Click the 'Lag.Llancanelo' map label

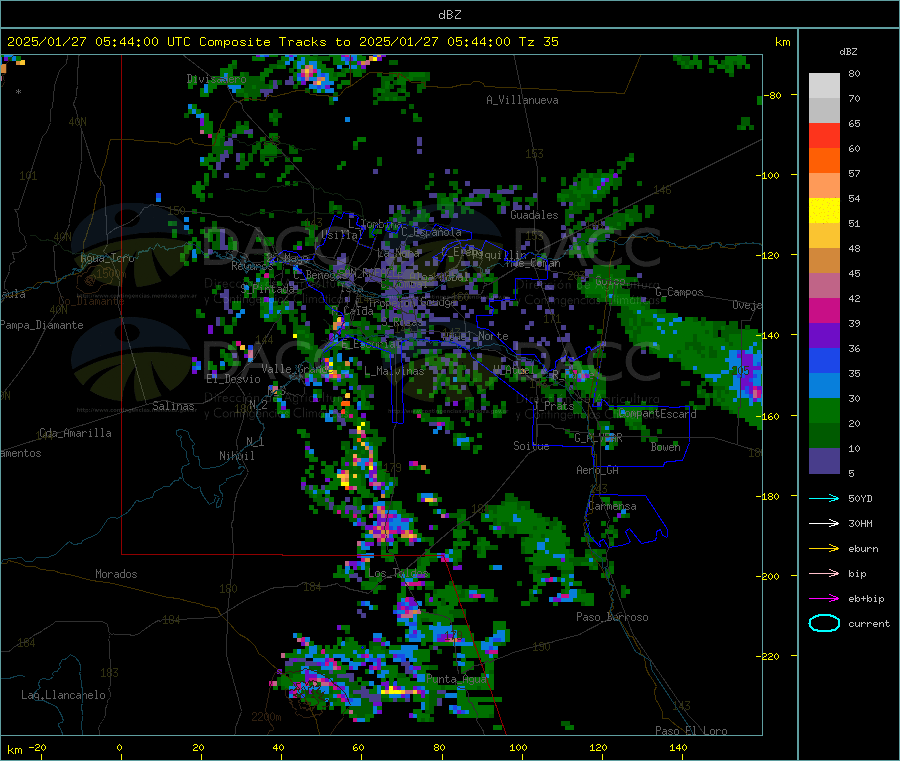pos(63,695)
